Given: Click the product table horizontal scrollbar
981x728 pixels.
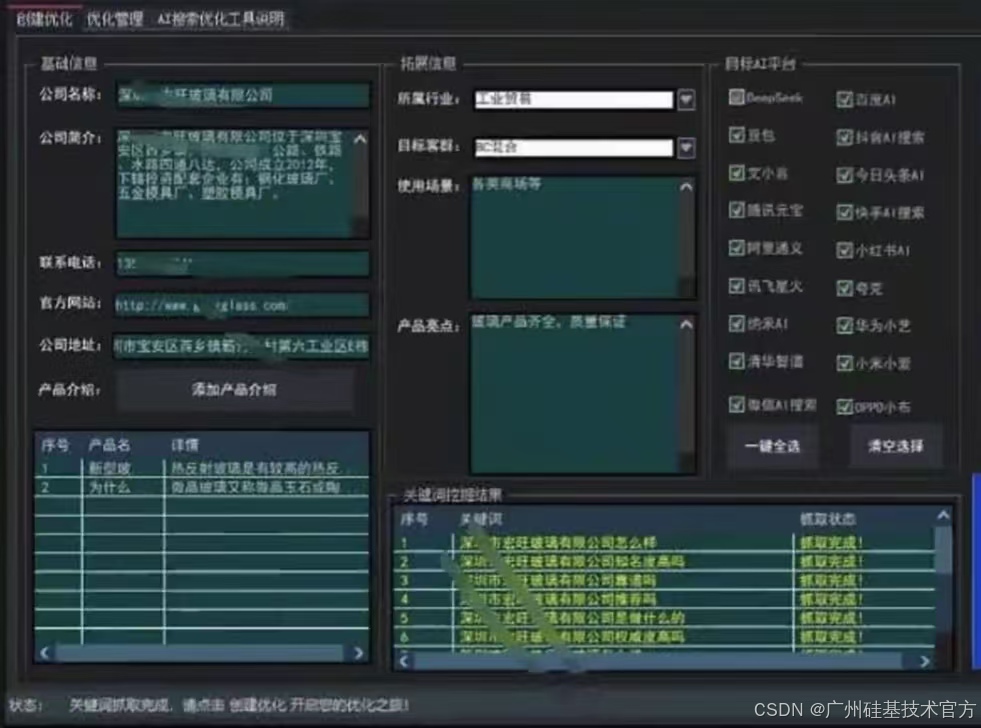Looking at the screenshot, I should pos(200,653).
